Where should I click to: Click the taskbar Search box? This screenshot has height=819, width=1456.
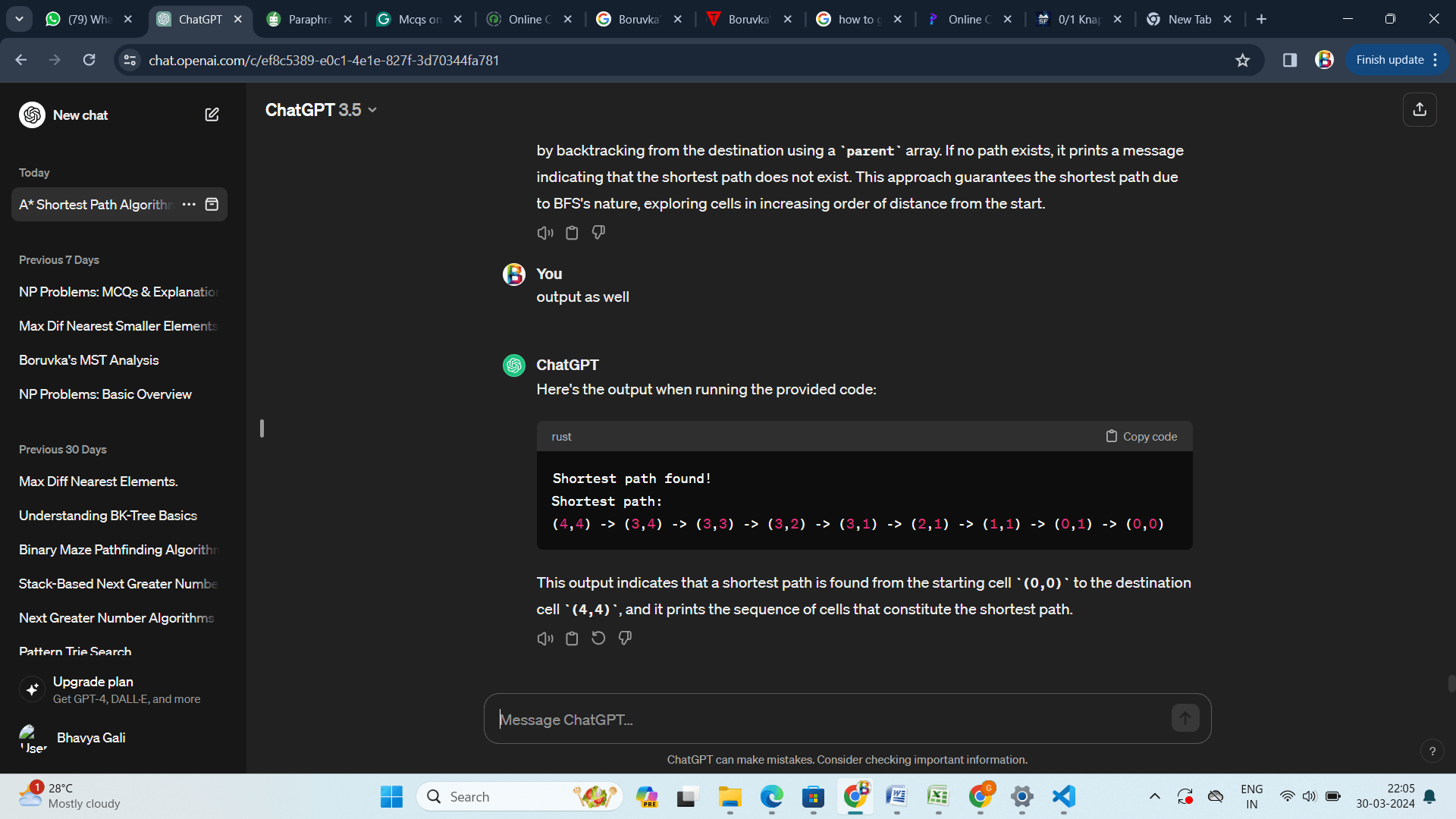[519, 796]
